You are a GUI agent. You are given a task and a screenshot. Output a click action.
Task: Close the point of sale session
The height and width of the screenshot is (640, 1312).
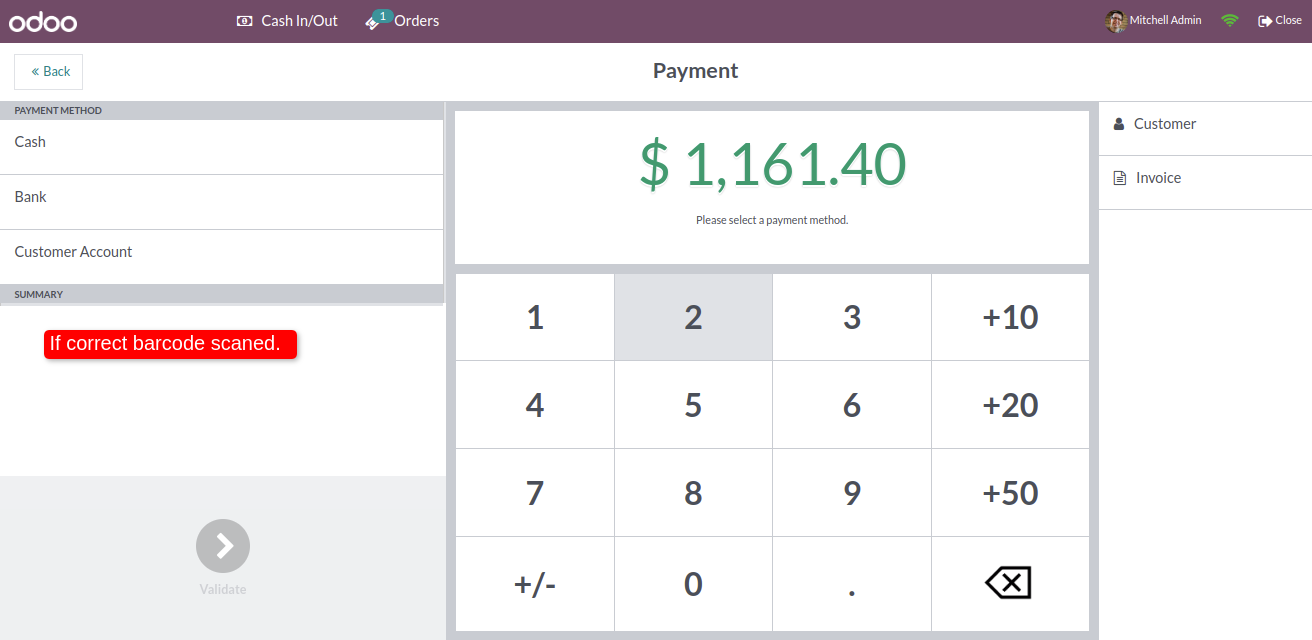1280,20
